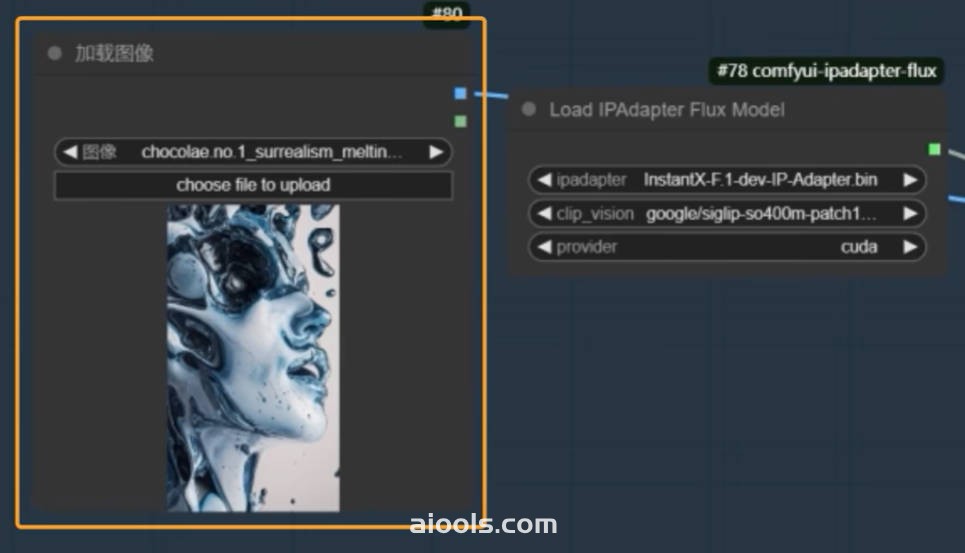Click the blue image output port of 加载图像 node
Screen dimensions: 965x553
(x=460, y=93)
